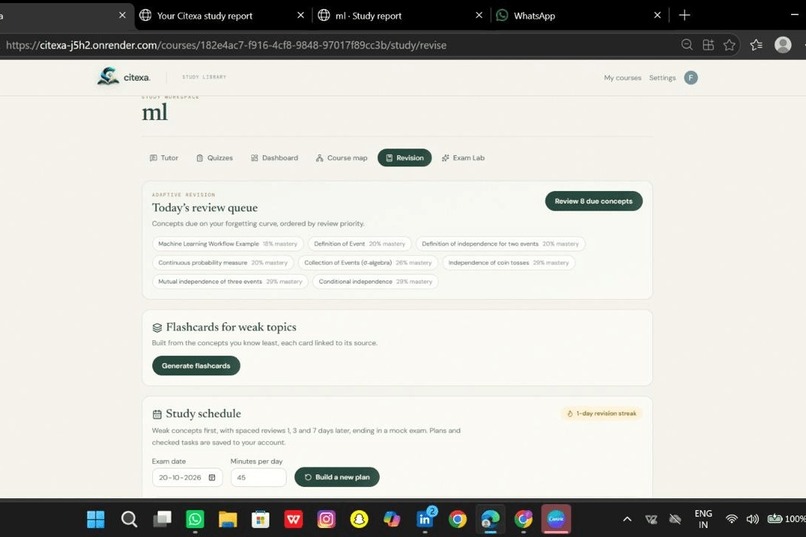Open volume control in system tray
Screen dimensions: 806x537
(753, 519)
